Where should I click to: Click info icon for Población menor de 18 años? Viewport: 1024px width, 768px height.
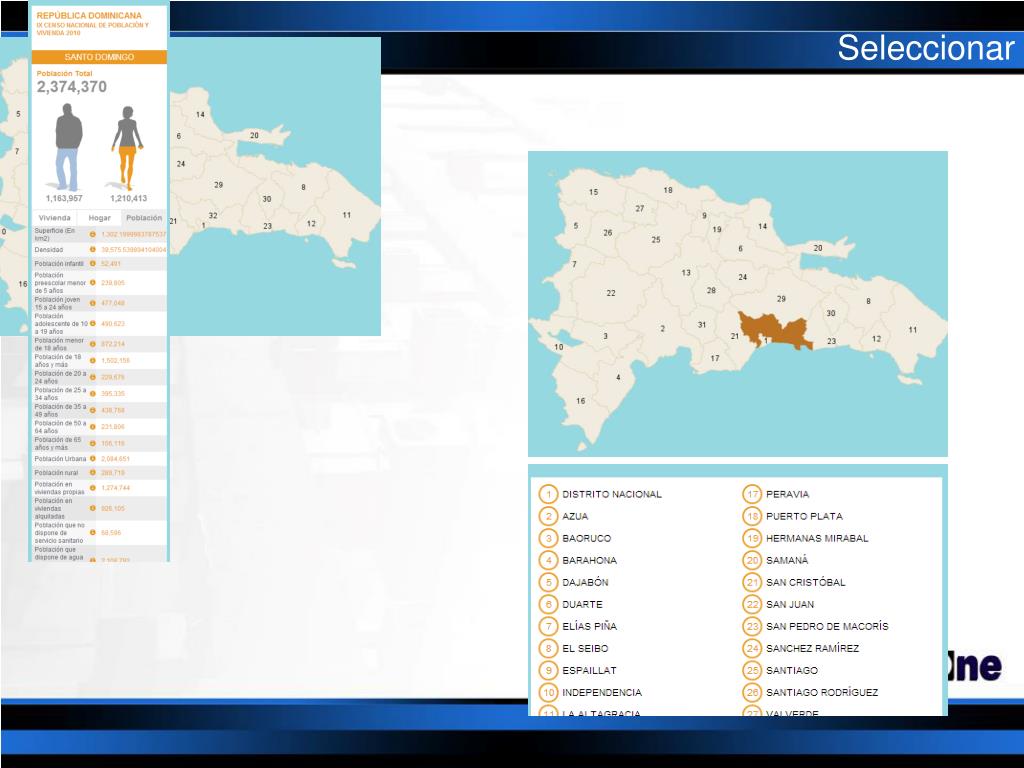click(93, 344)
